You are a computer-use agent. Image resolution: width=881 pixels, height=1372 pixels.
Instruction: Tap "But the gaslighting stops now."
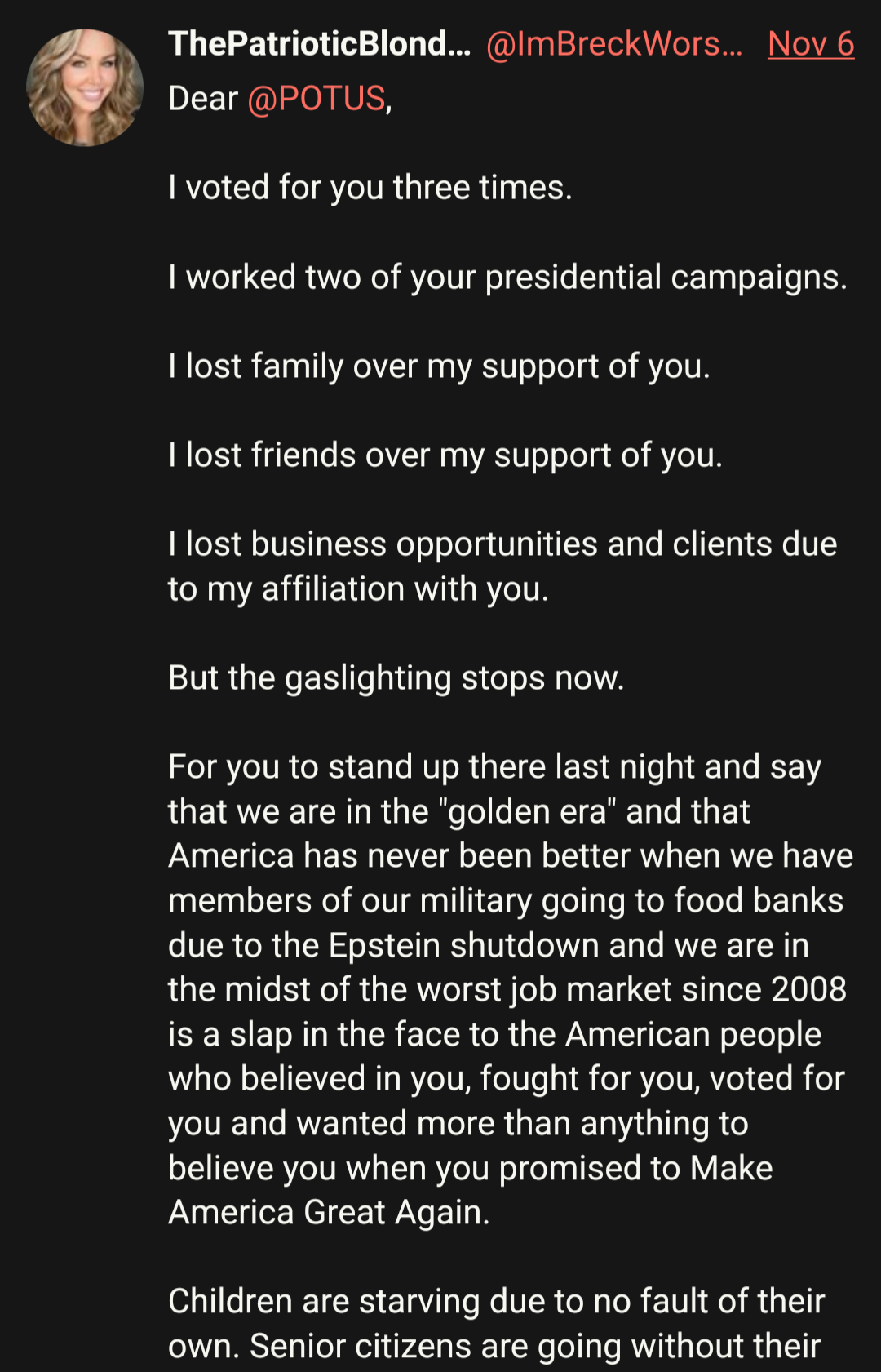coord(396,678)
